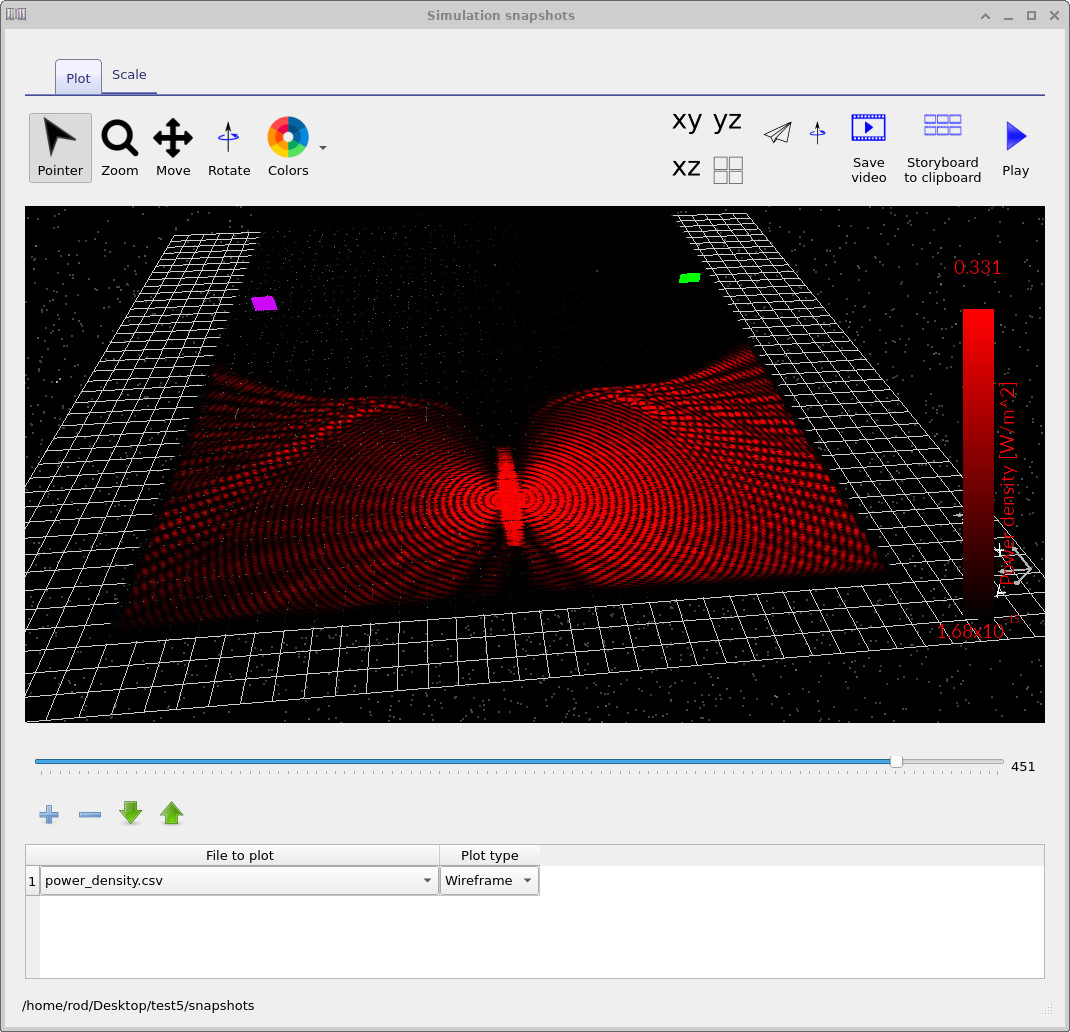Select the Plot tab

(77, 77)
